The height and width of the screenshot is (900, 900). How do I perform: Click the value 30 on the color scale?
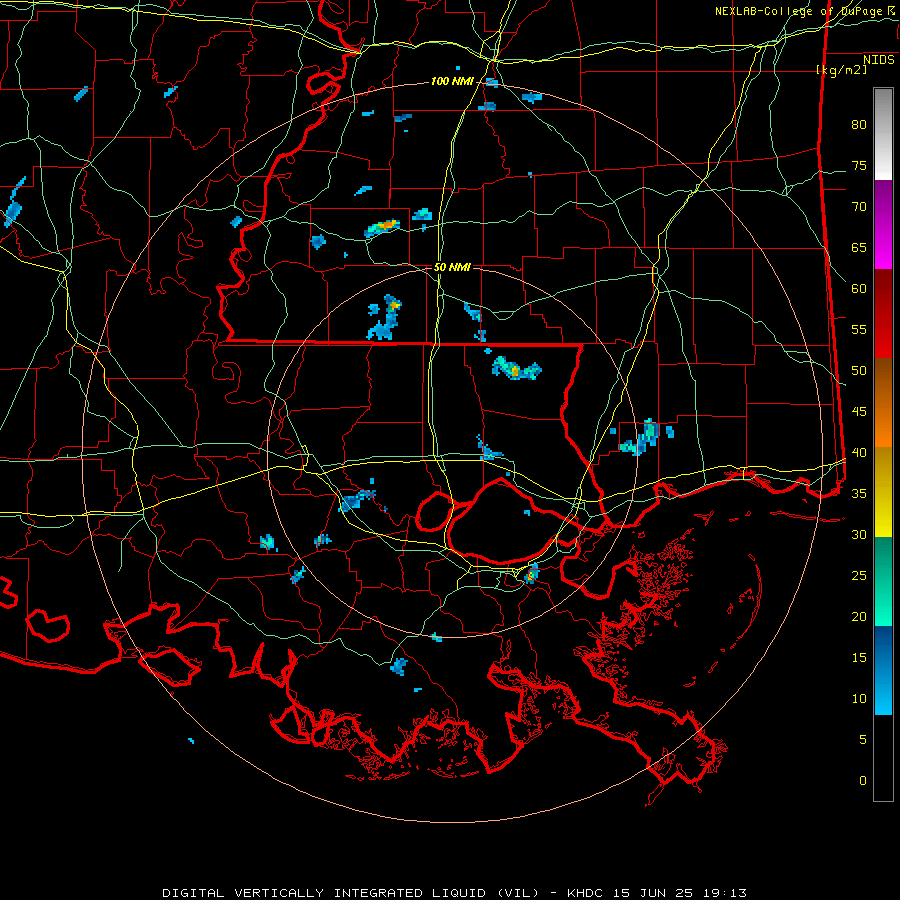859,535
